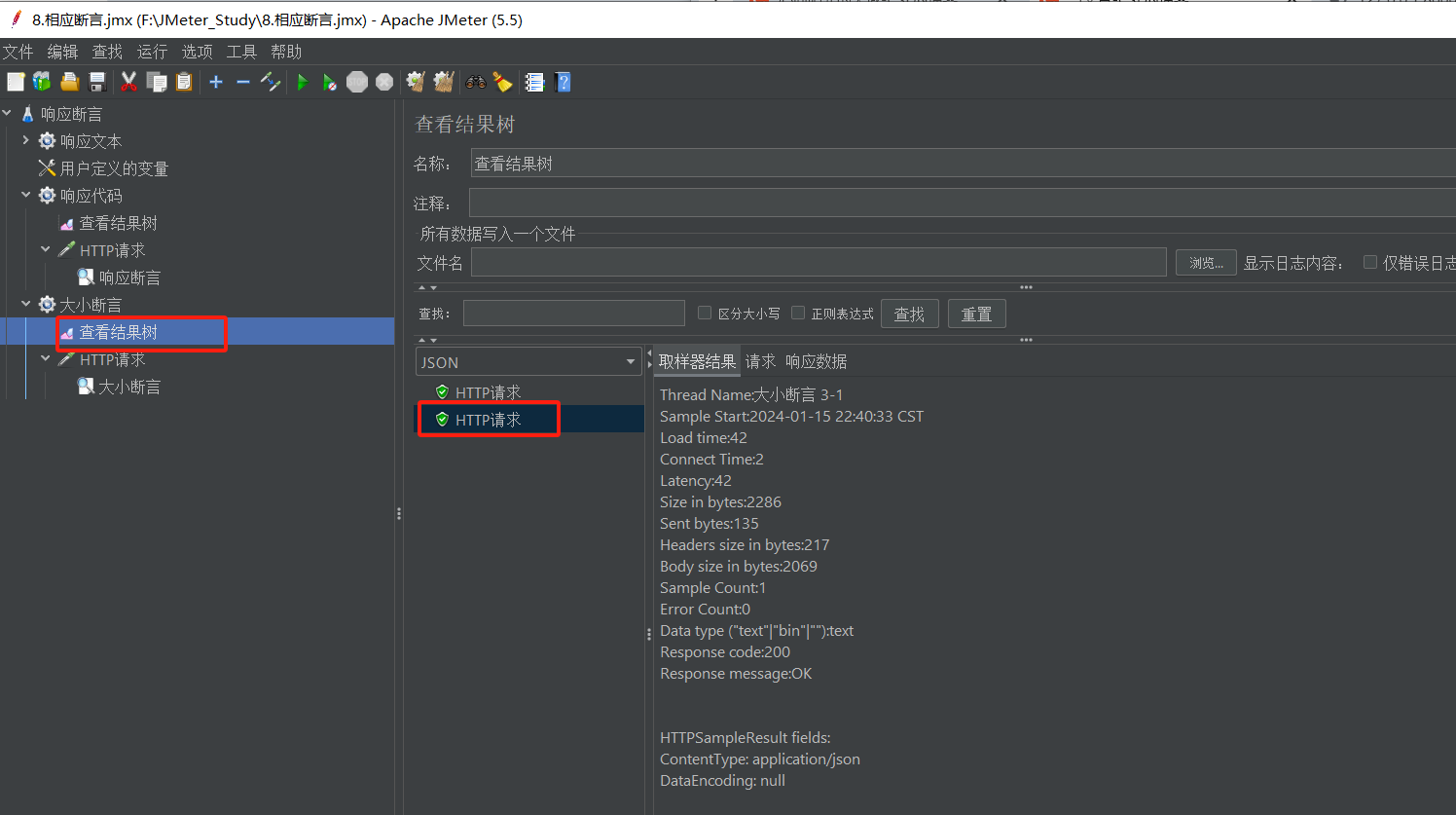Check the errors-only log checkbox

[1370, 262]
